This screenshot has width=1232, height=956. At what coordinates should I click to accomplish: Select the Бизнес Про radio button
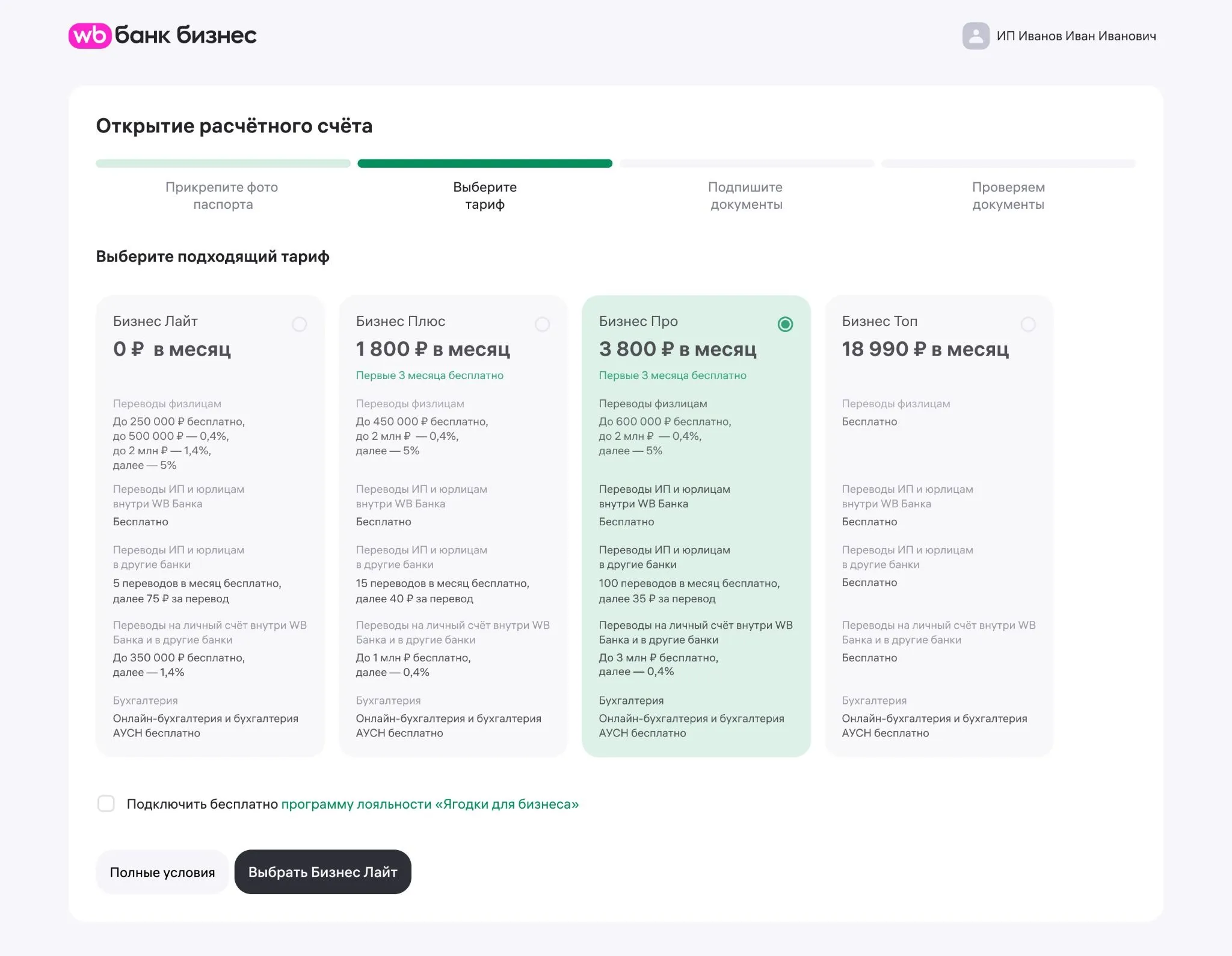point(785,324)
